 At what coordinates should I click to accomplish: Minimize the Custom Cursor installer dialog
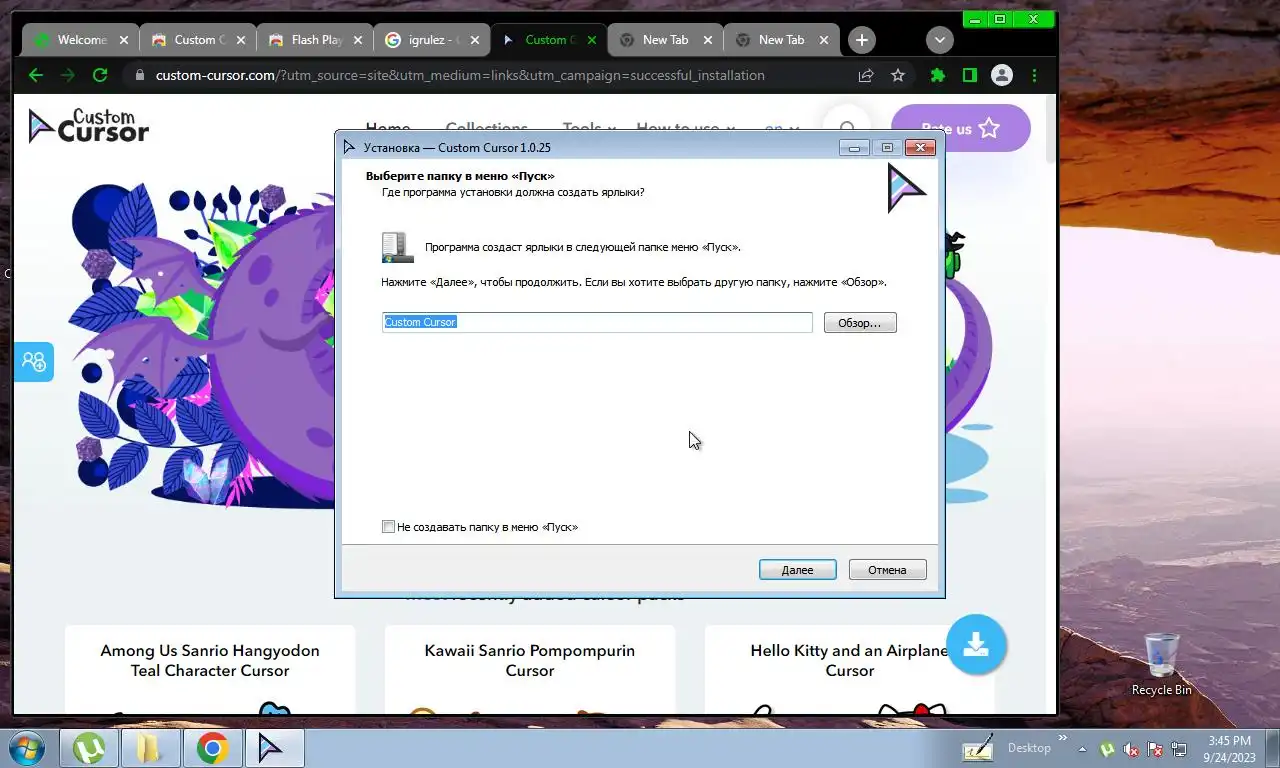(854, 147)
